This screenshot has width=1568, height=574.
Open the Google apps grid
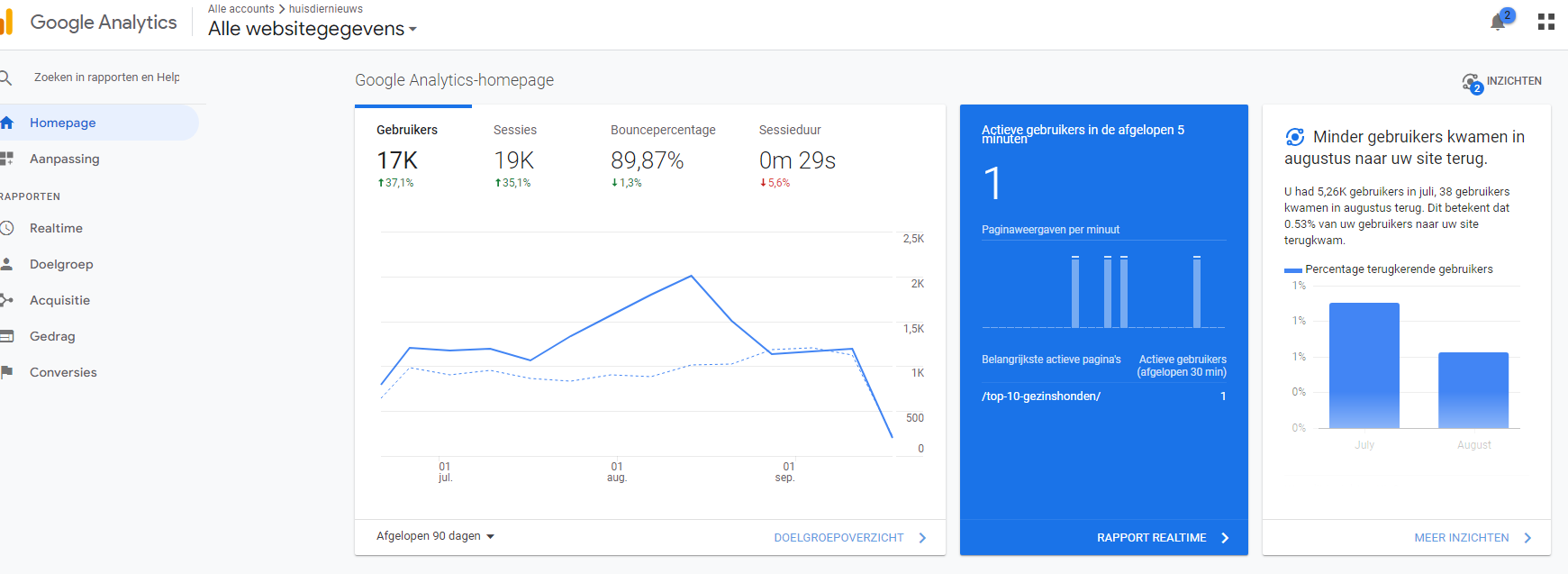[x=1546, y=22]
